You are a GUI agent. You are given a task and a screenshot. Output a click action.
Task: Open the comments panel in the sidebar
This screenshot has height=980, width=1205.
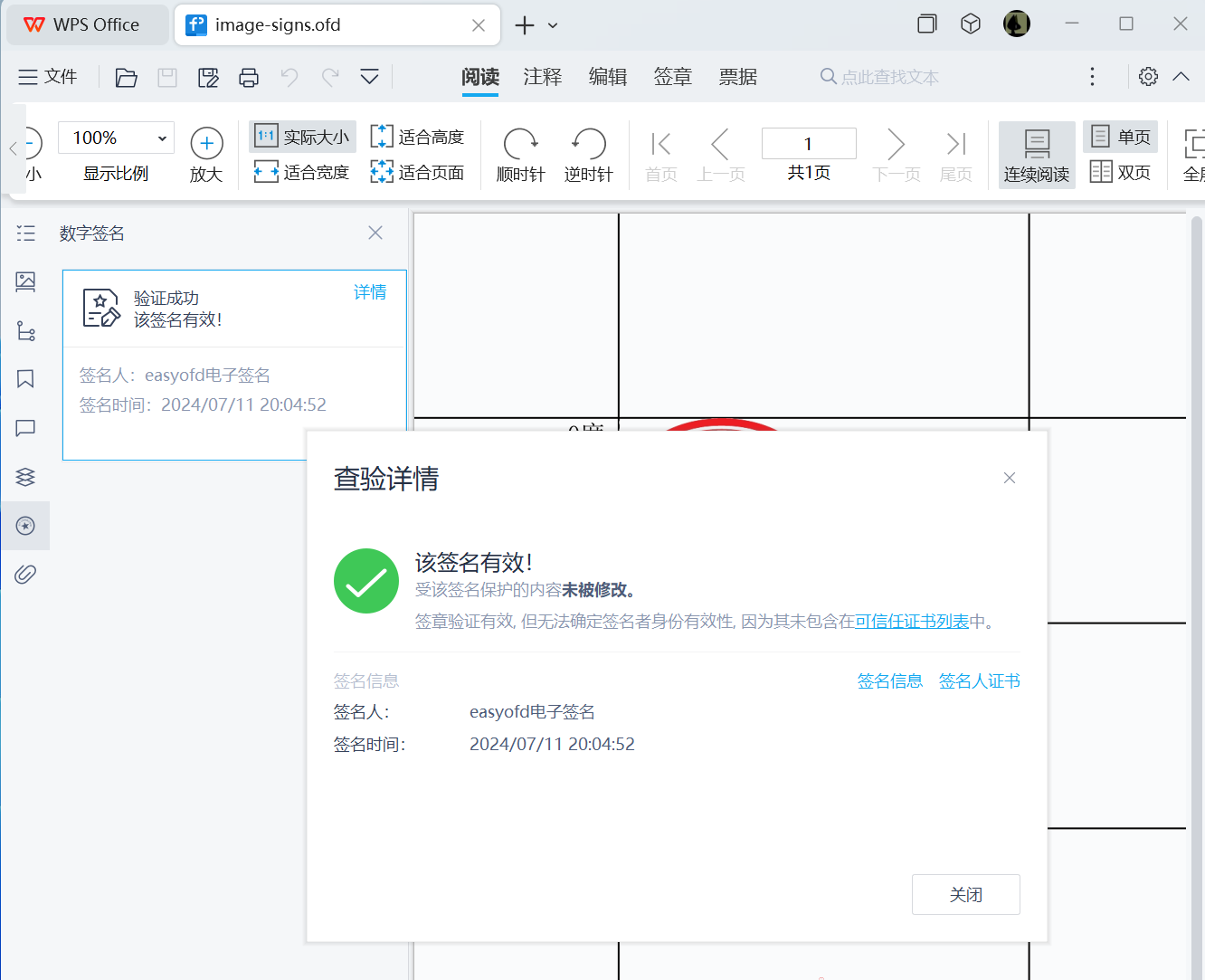[25, 428]
